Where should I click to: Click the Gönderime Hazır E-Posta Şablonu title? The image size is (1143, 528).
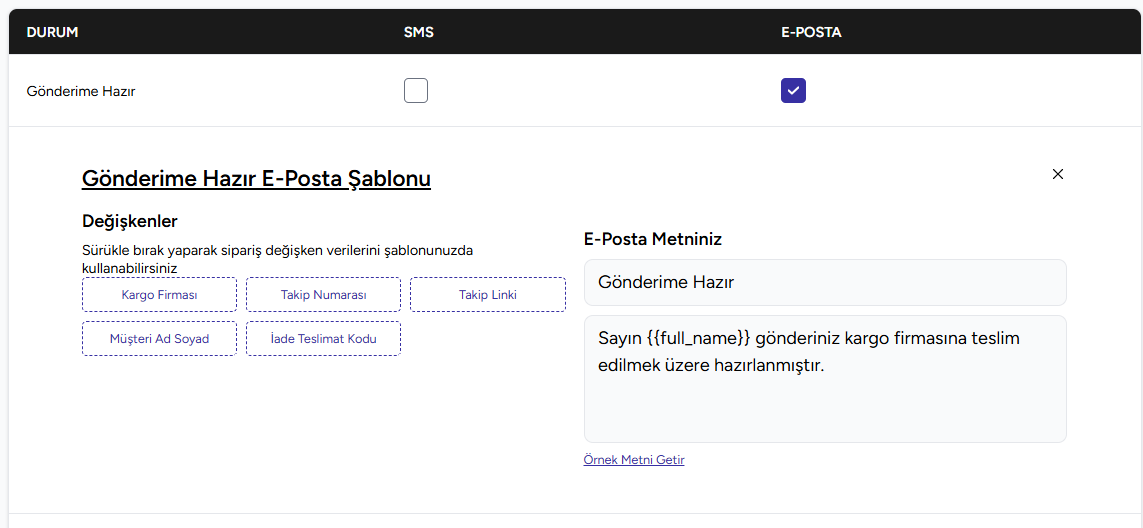tap(256, 179)
